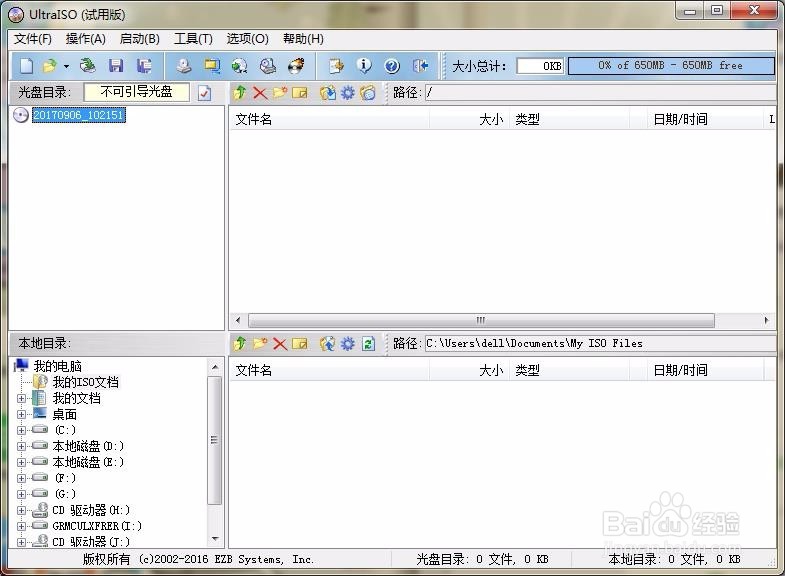Select 我的ISO文档 in the local tree
Viewport: 785px width, 576px height.
tap(86, 382)
